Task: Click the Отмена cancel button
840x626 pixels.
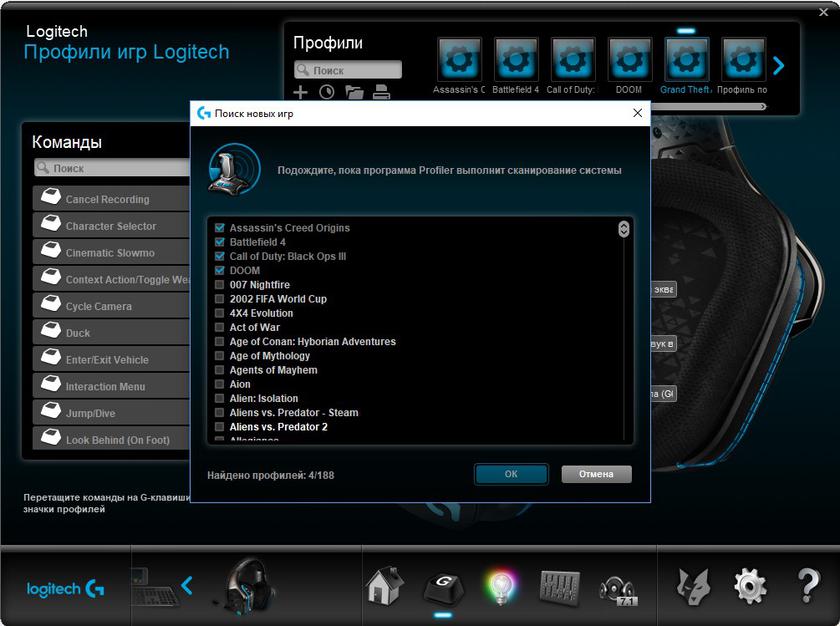Action: [x=596, y=474]
